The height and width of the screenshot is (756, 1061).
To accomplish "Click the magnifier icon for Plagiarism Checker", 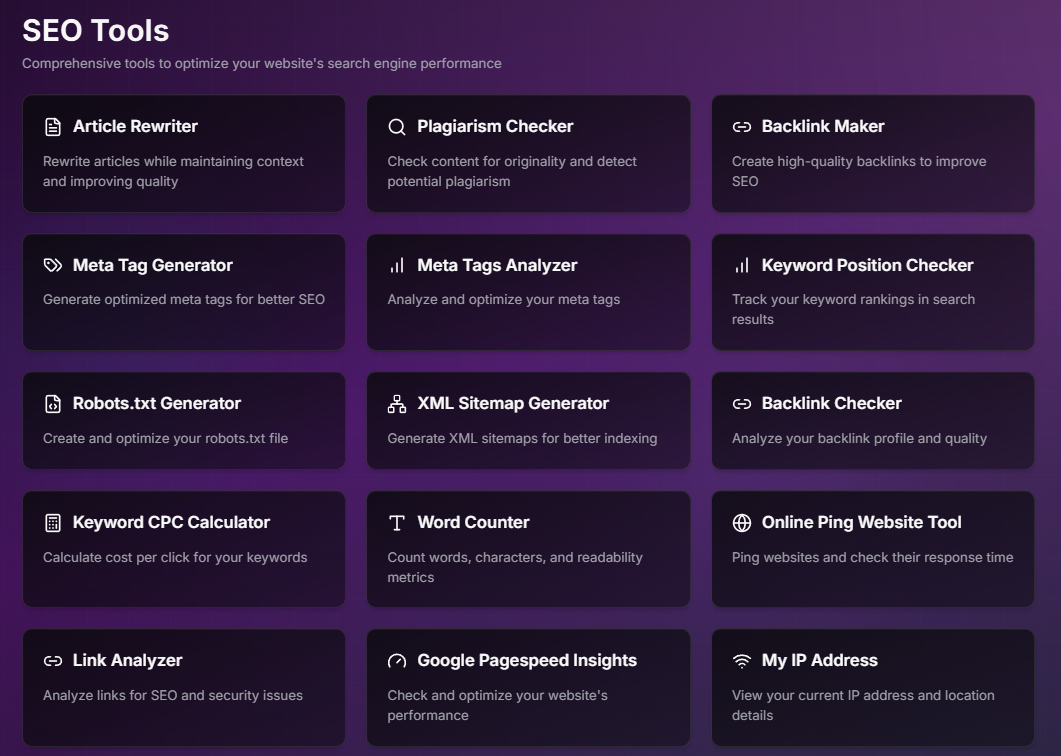I will click(397, 127).
